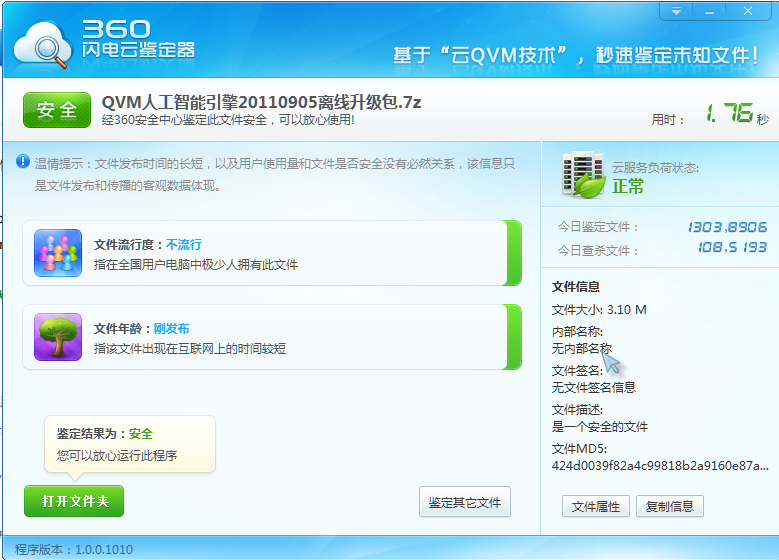The height and width of the screenshot is (560, 779).
Task: Click today's killed files count 108,5193
Action: (732, 247)
